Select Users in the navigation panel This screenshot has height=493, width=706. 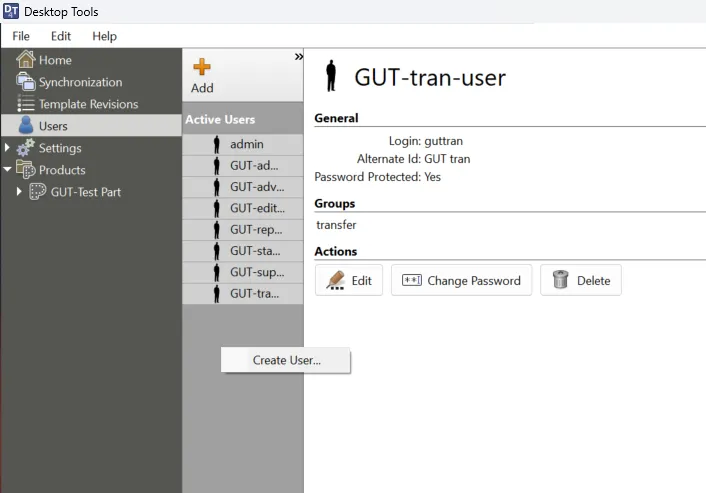[x=53, y=126]
